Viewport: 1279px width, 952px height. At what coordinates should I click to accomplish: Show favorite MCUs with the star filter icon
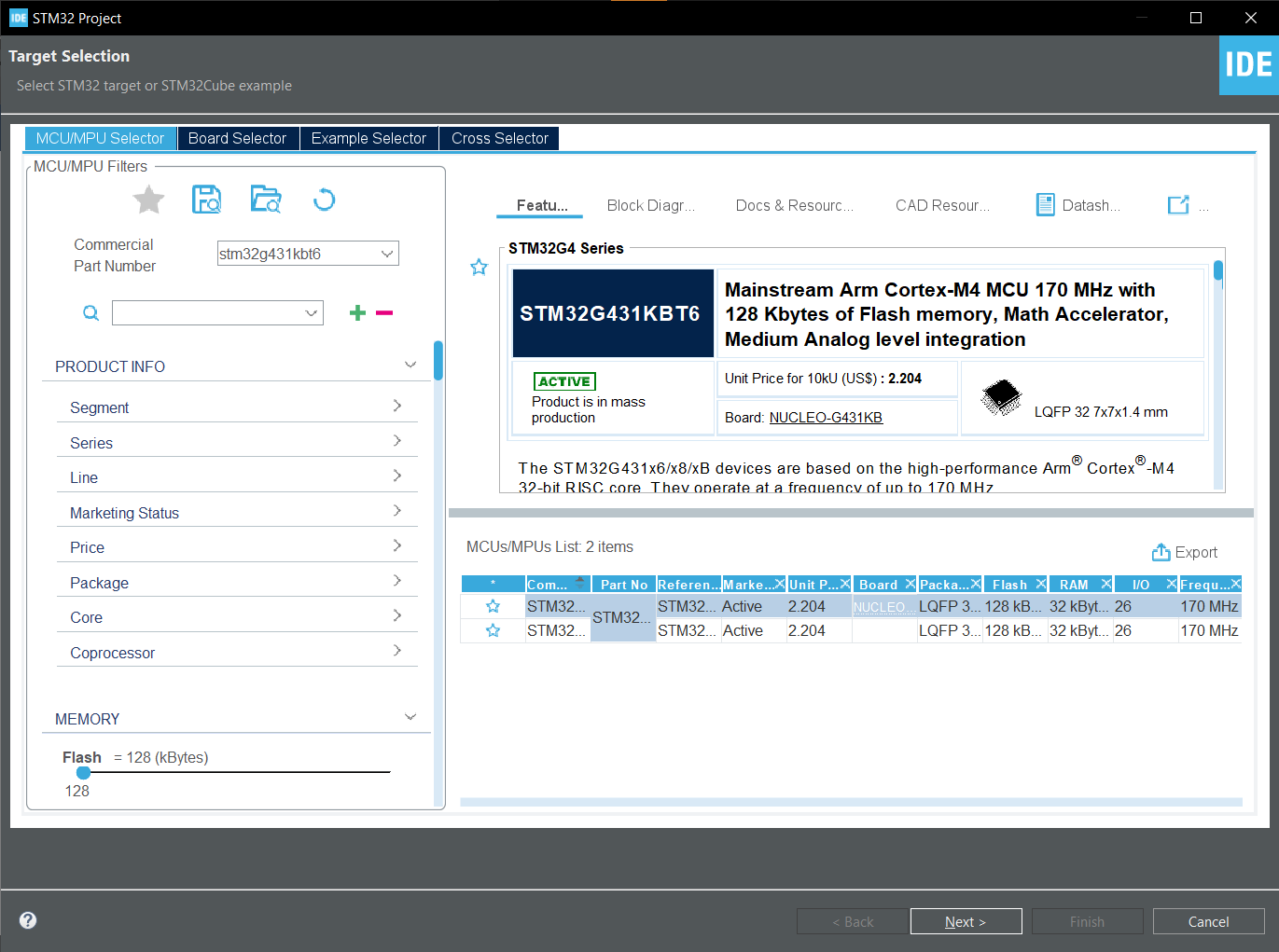click(x=148, y=200)
